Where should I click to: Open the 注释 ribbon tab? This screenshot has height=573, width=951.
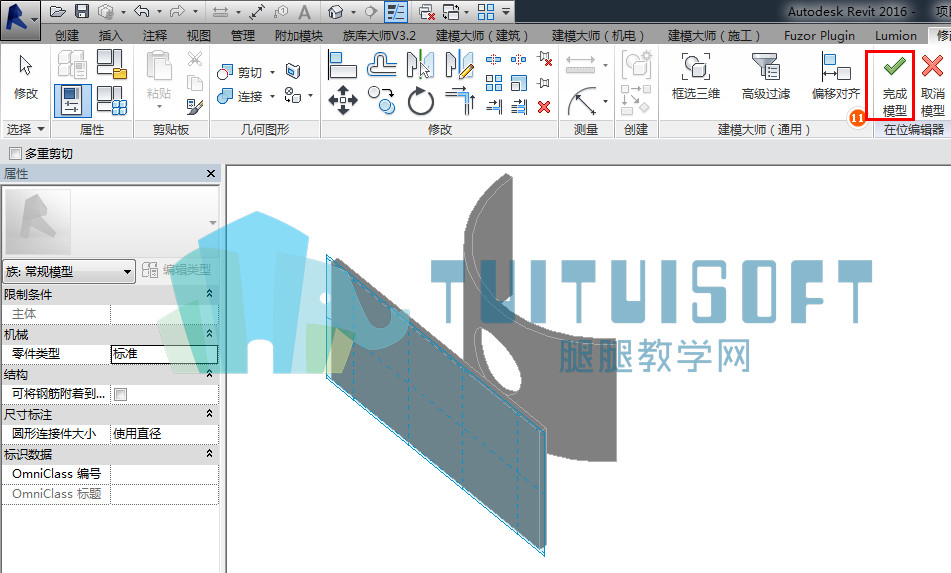tap(155, 36)
